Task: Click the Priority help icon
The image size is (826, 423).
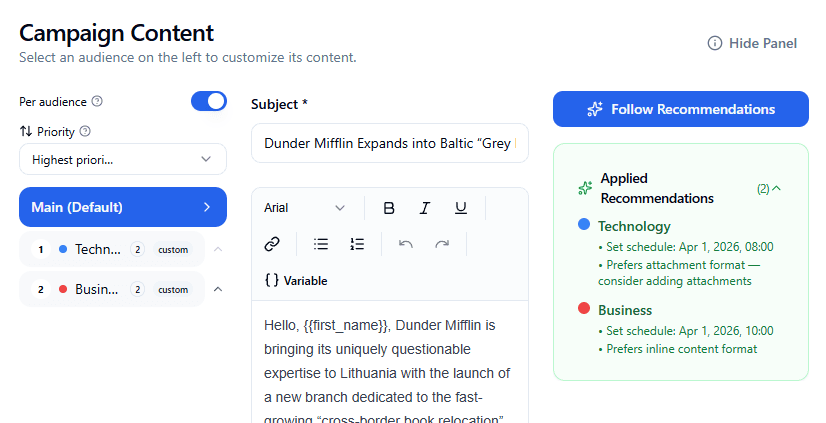Action: pos(85,131)
